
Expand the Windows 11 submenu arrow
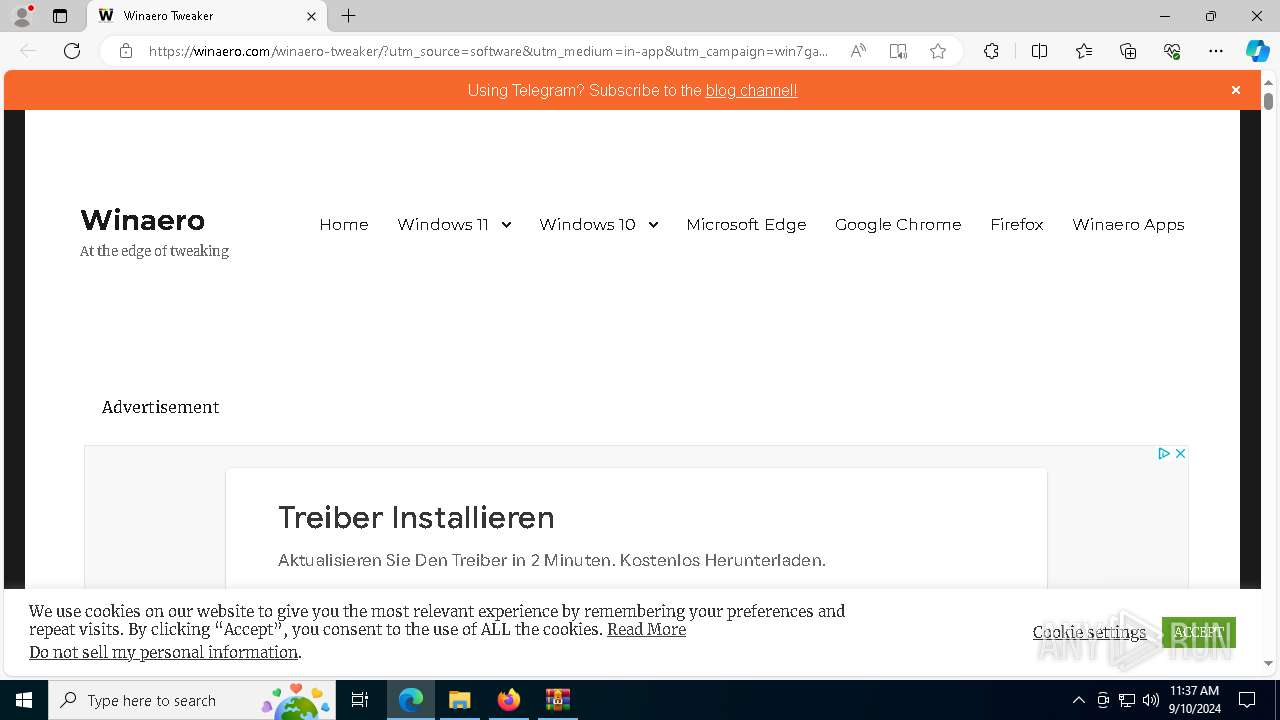point(506,225)
